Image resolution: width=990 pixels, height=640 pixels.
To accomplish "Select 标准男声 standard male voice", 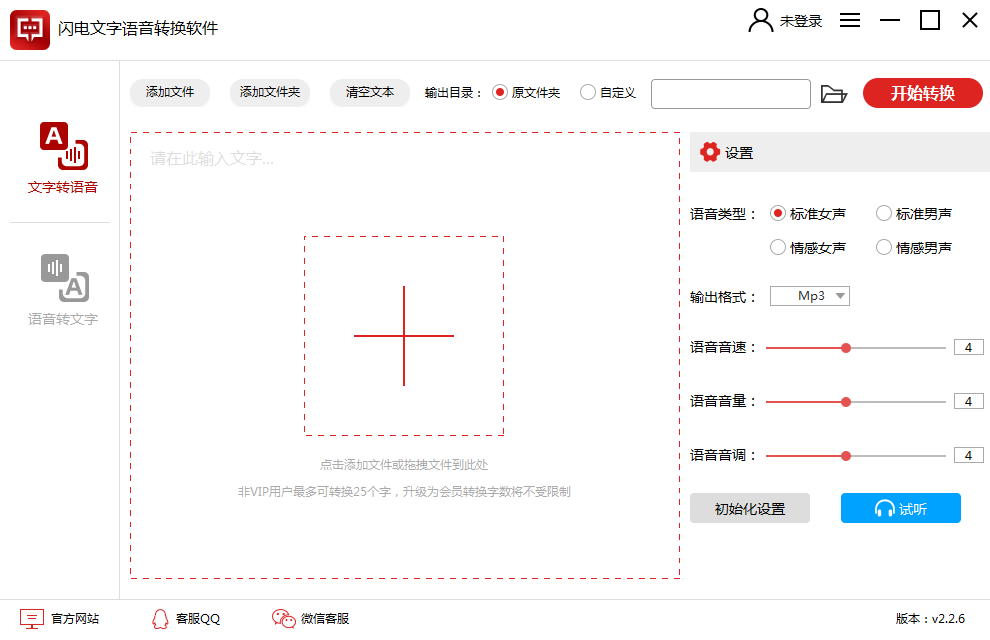I will pyautogui.click(x=884, y=213).
